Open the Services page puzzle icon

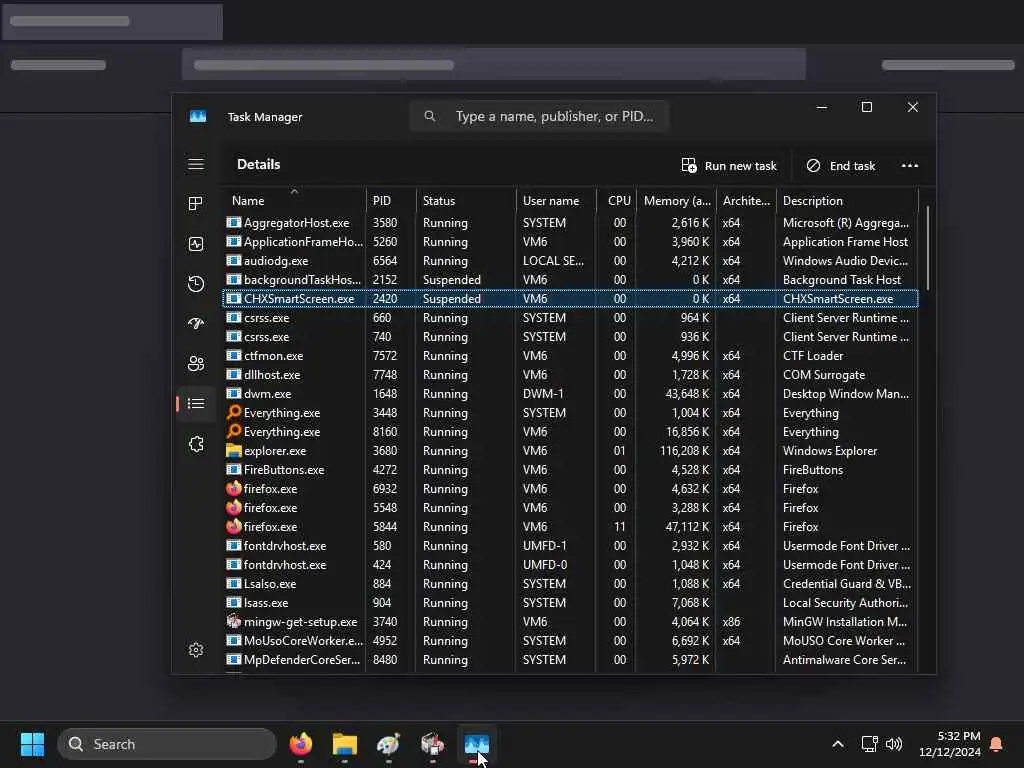click(x=196, y=444)
